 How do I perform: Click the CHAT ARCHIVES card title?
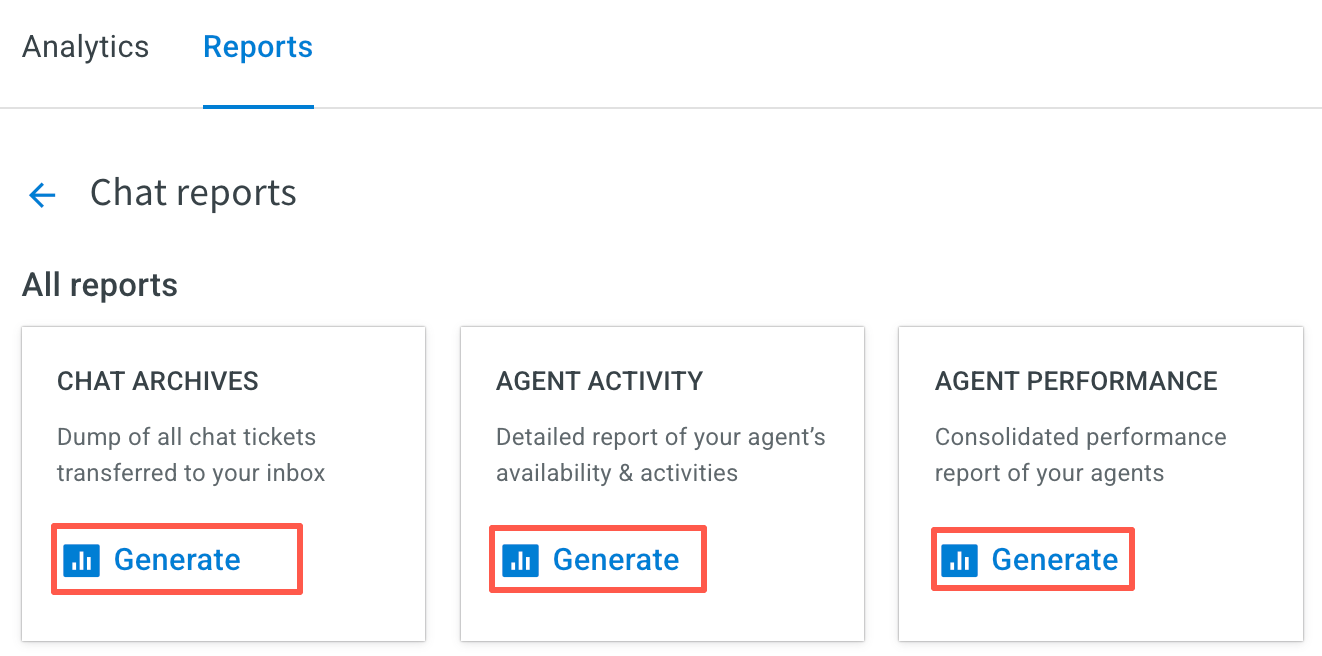[158, 381]
